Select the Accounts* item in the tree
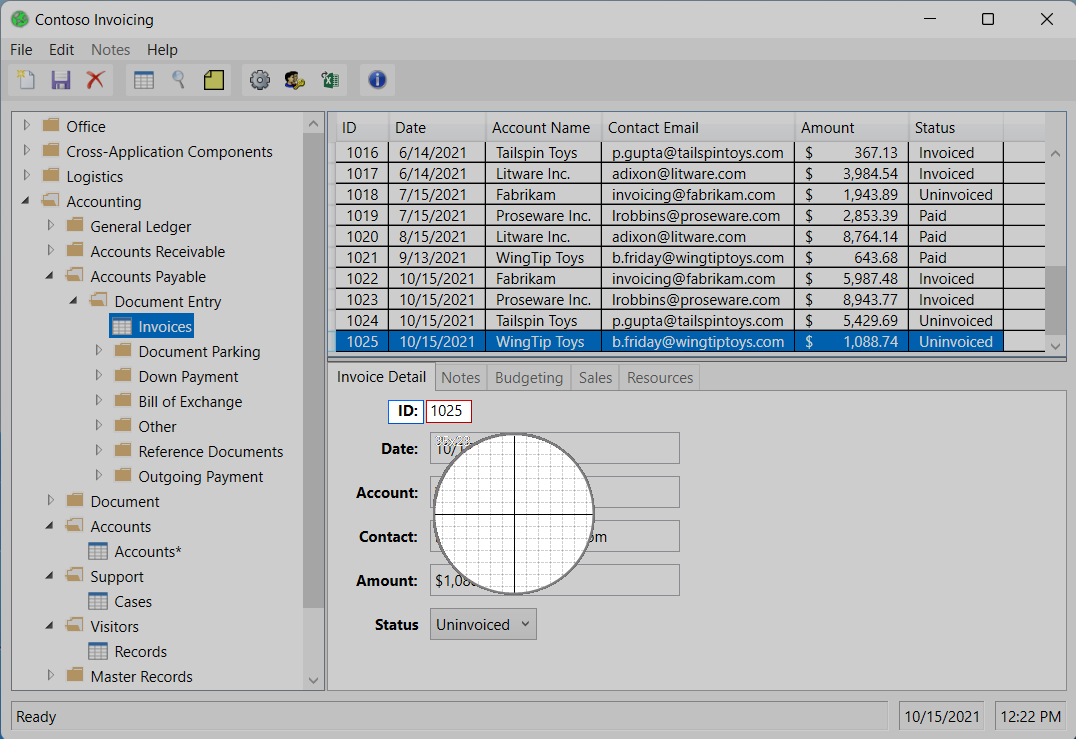The height and width of the screenshot is (739, 1076). 145,551
